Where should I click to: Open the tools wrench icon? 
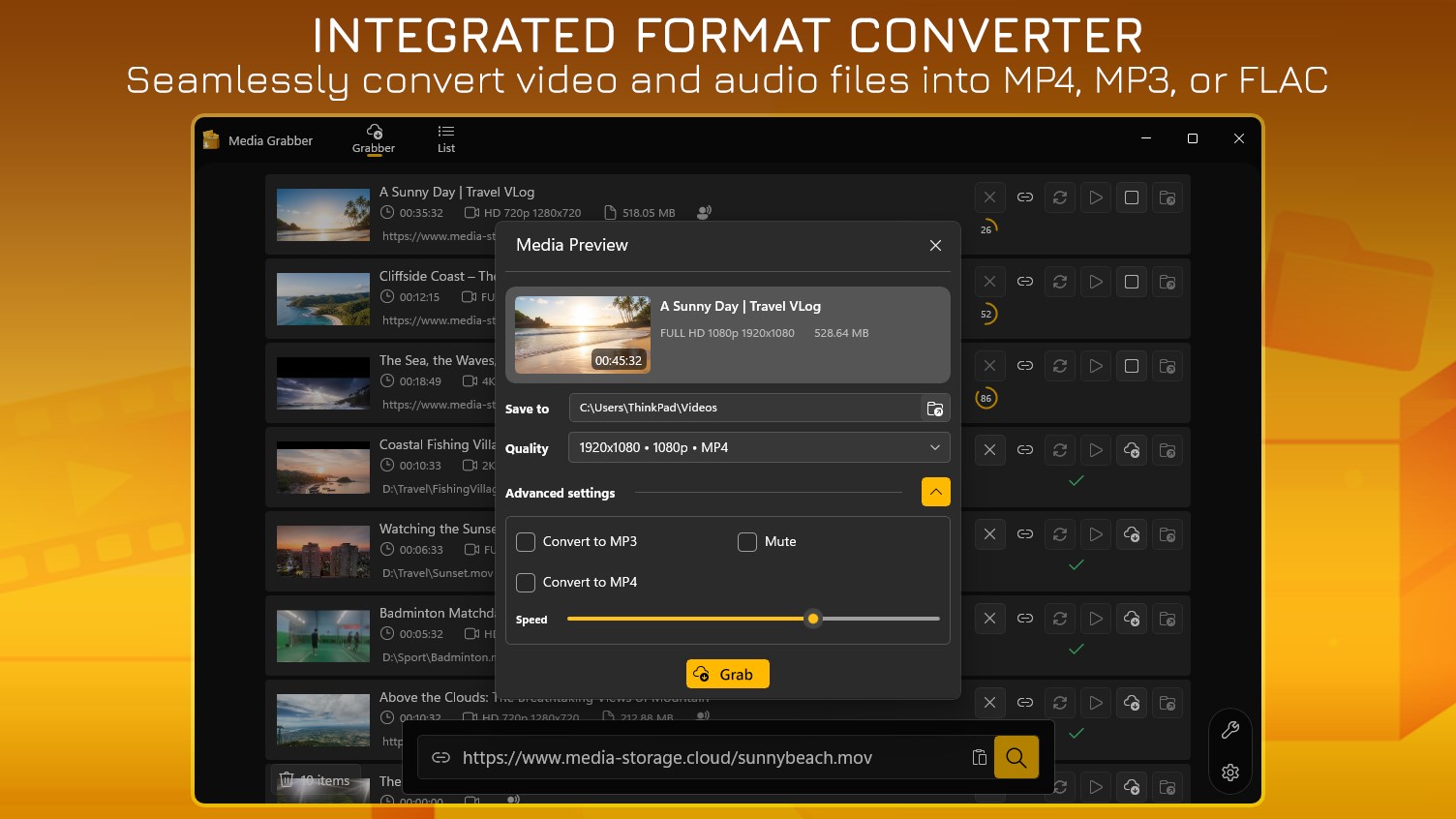tap(1230, 731)
